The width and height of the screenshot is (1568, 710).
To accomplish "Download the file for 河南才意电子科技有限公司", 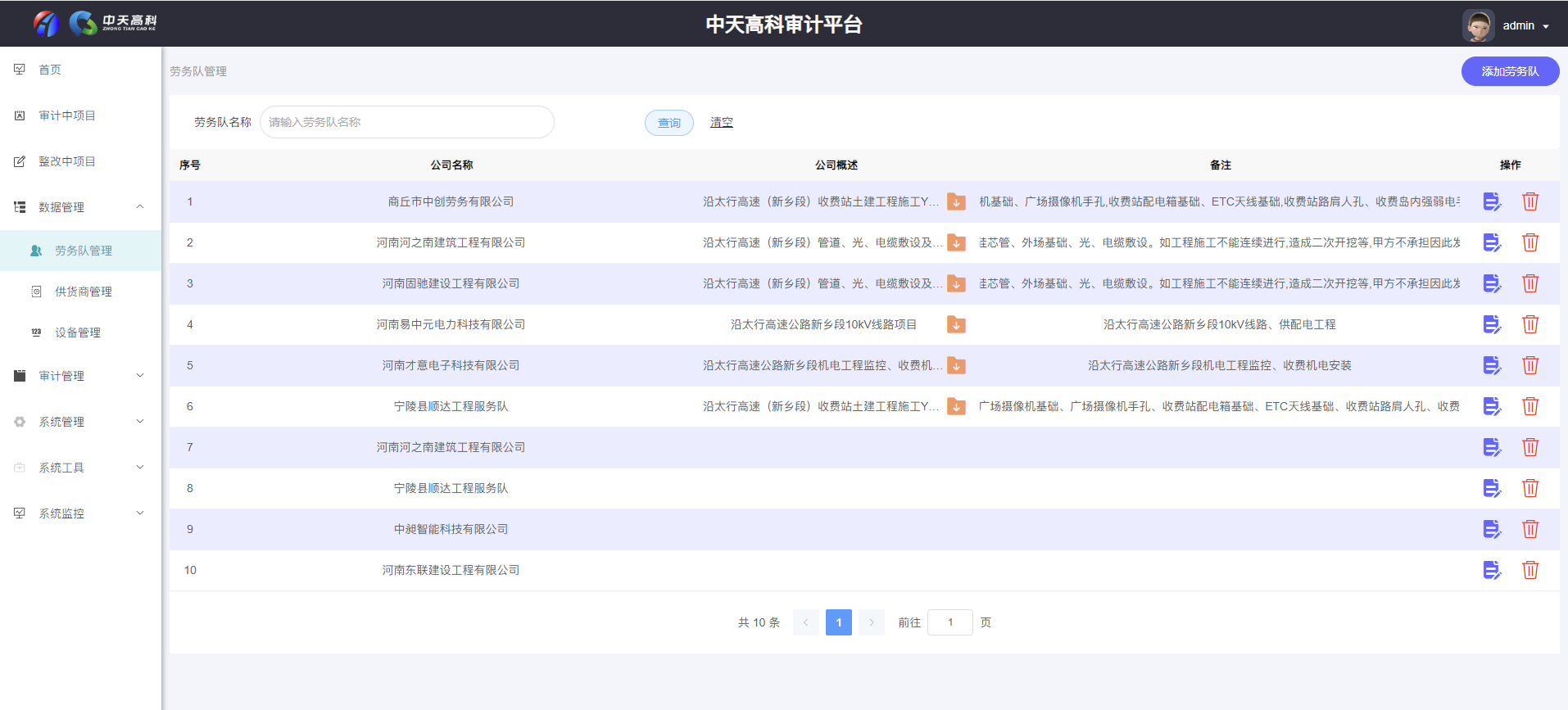I will [955, 365].
